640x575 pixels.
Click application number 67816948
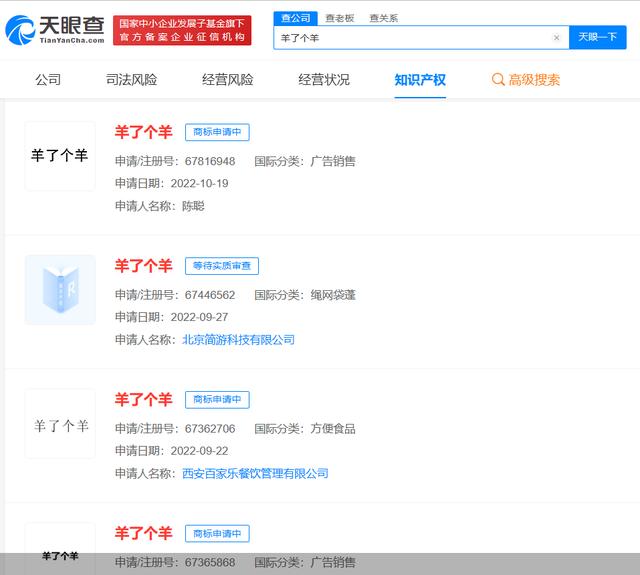pyautogui.click(x=210, y=162)
